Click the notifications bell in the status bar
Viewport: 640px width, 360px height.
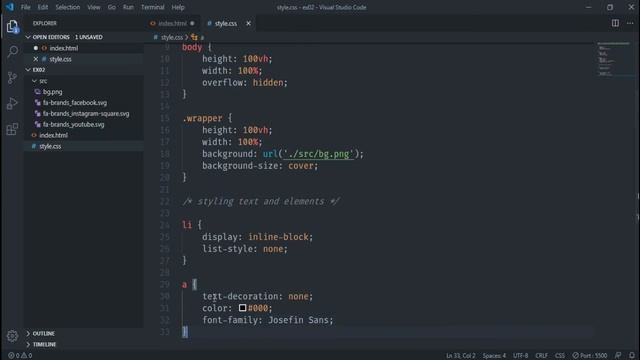pyautogui.click(x=632, y=356)
